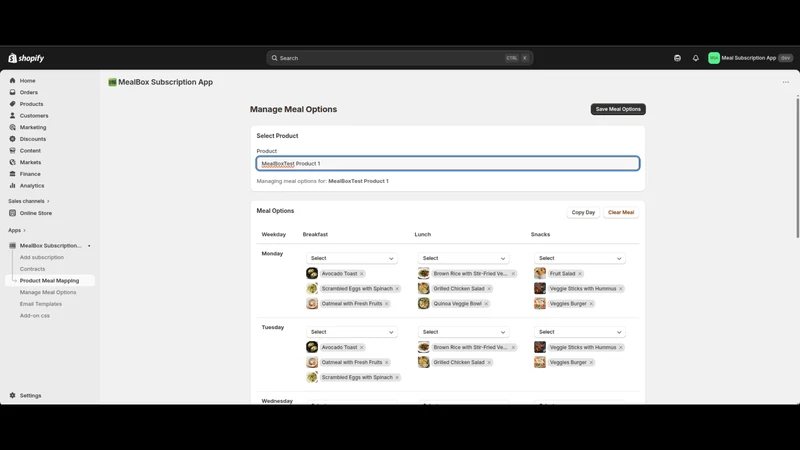Open Products section
800x450 pixels.
pos(31,104)
